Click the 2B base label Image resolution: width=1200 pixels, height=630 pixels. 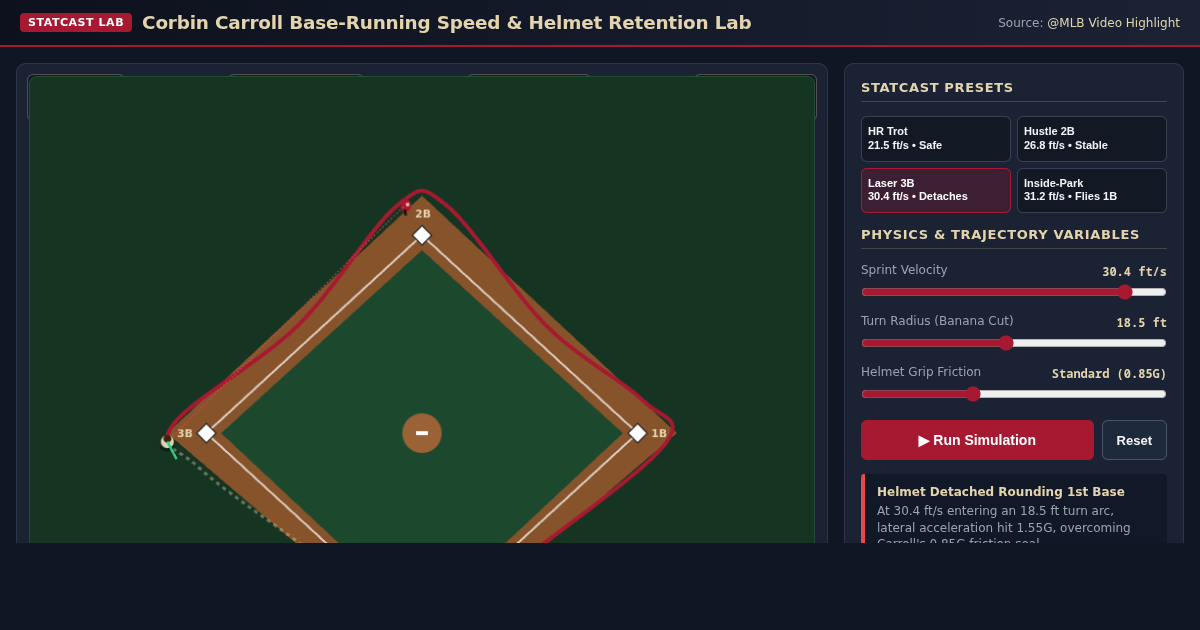point(423,214)
